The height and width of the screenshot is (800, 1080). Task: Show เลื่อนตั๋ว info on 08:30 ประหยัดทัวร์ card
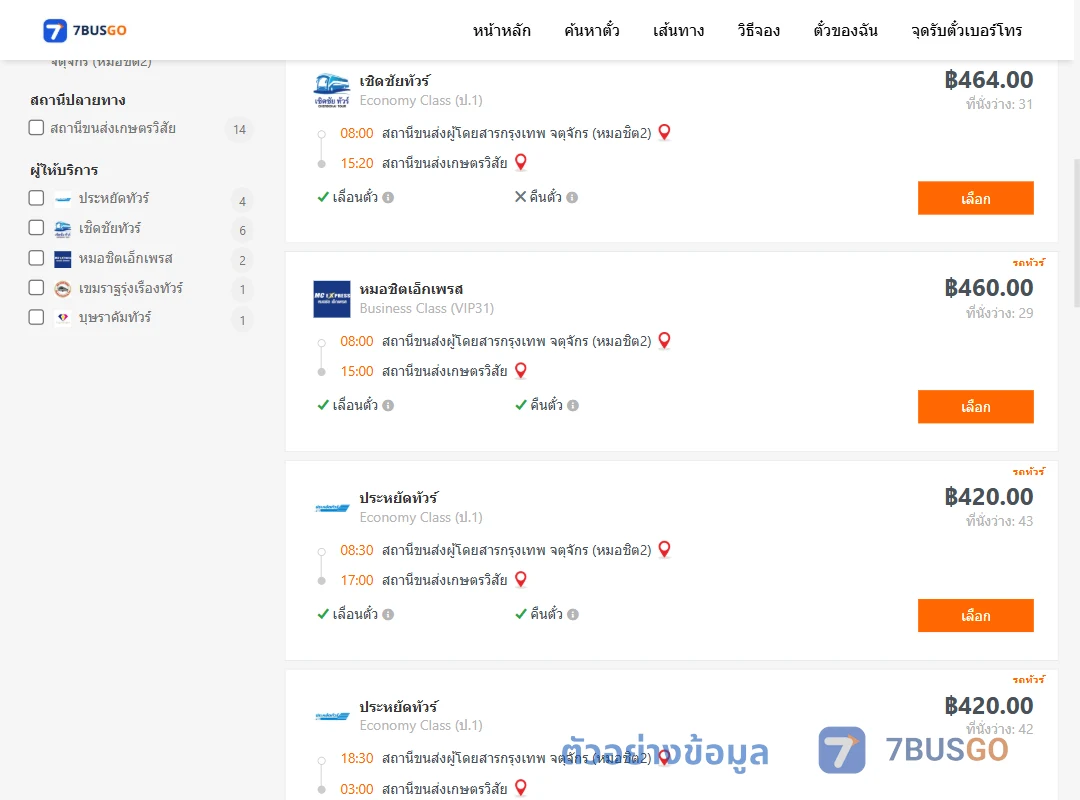pyautogui.click(x=388, y=615)
